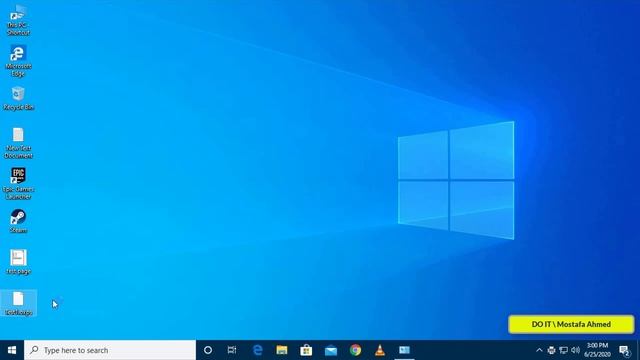Open the clock showing 3:00 PM
Image resolution: width=640 pixels, height=360 pixels.
coord(598,350)
